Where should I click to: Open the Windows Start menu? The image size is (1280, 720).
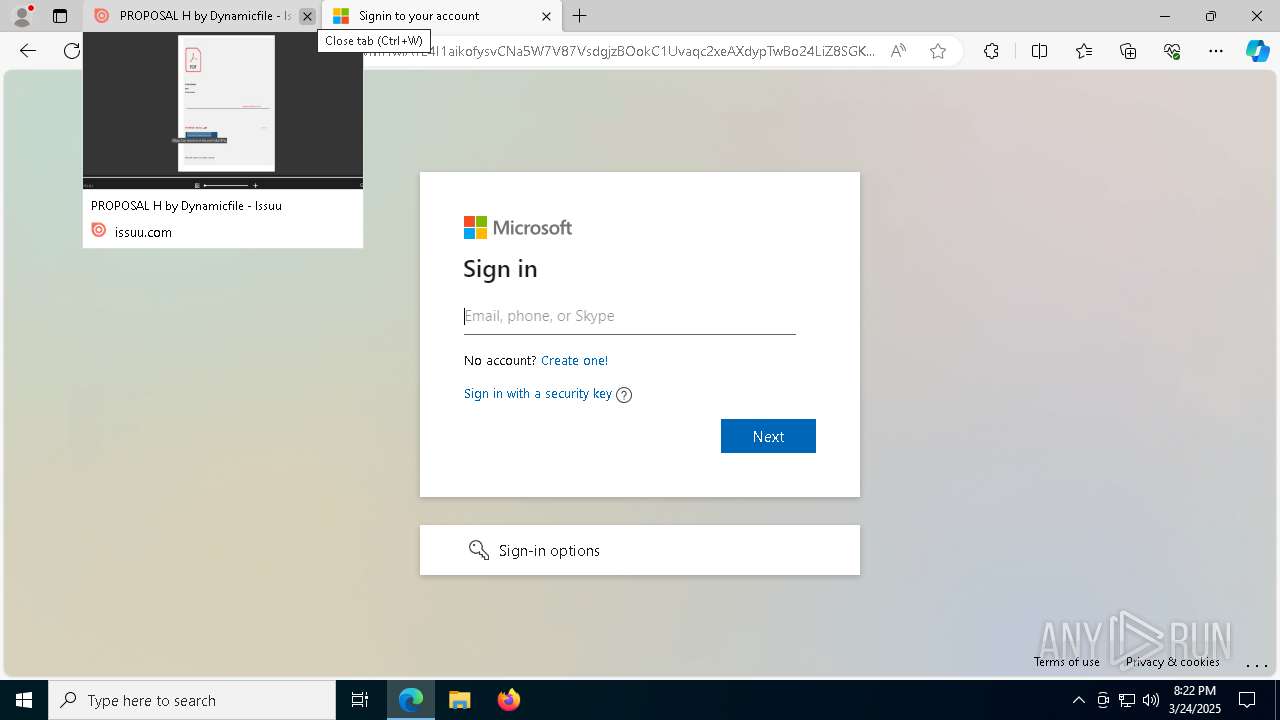pos(24,700)
